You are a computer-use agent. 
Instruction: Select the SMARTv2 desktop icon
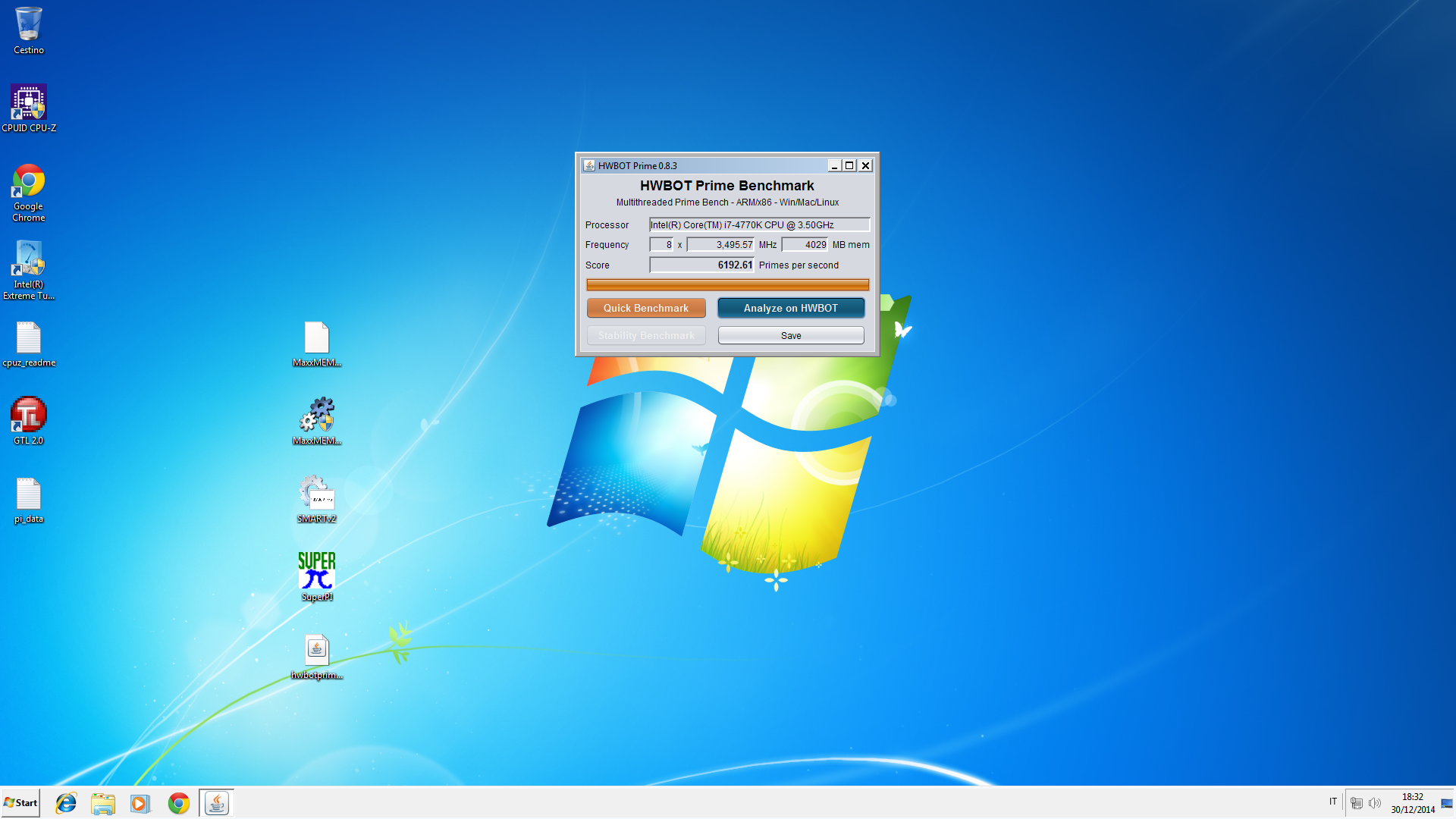click(317, 499)
